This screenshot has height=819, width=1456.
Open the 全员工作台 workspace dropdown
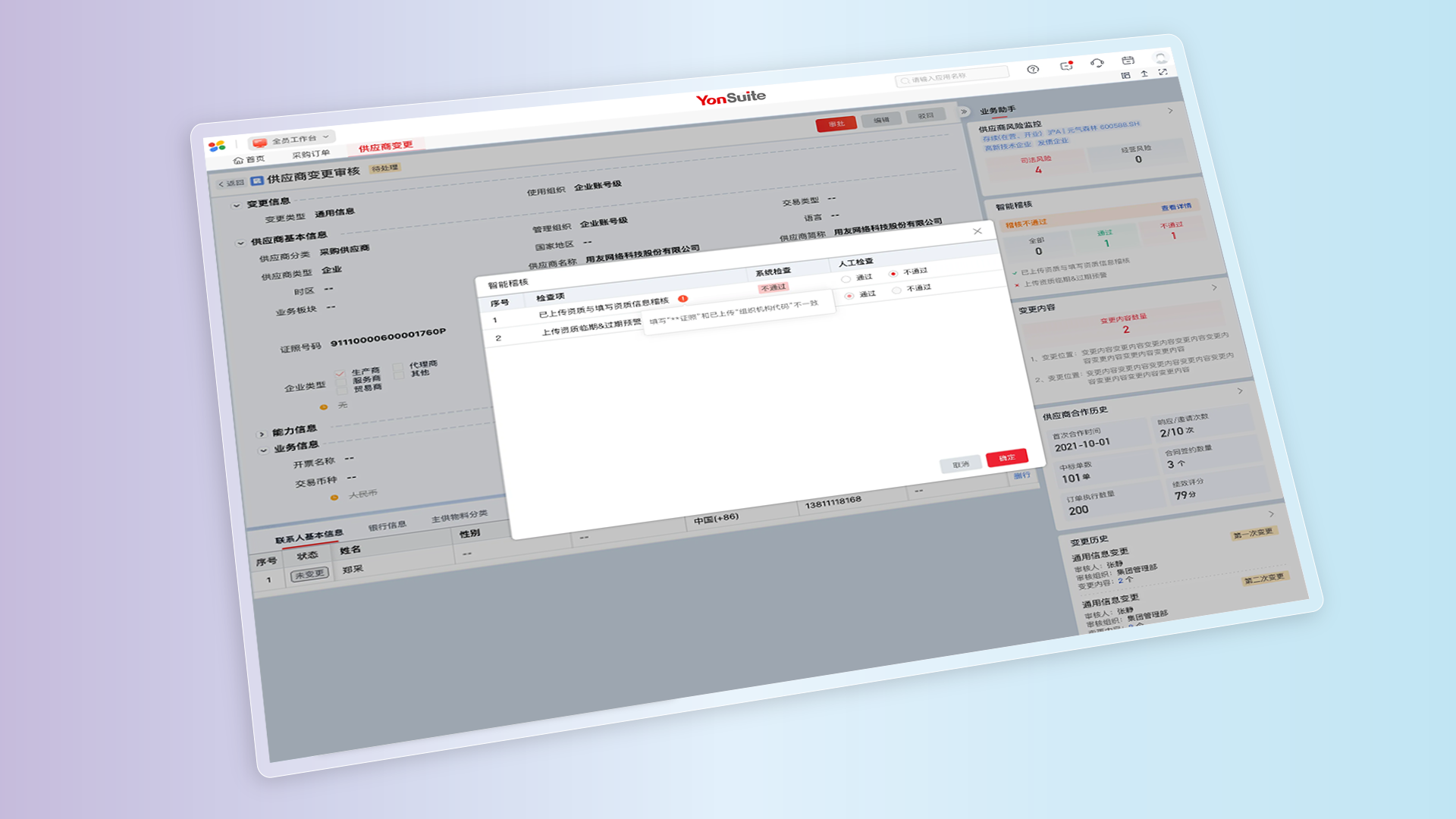[x=293, y=140]
